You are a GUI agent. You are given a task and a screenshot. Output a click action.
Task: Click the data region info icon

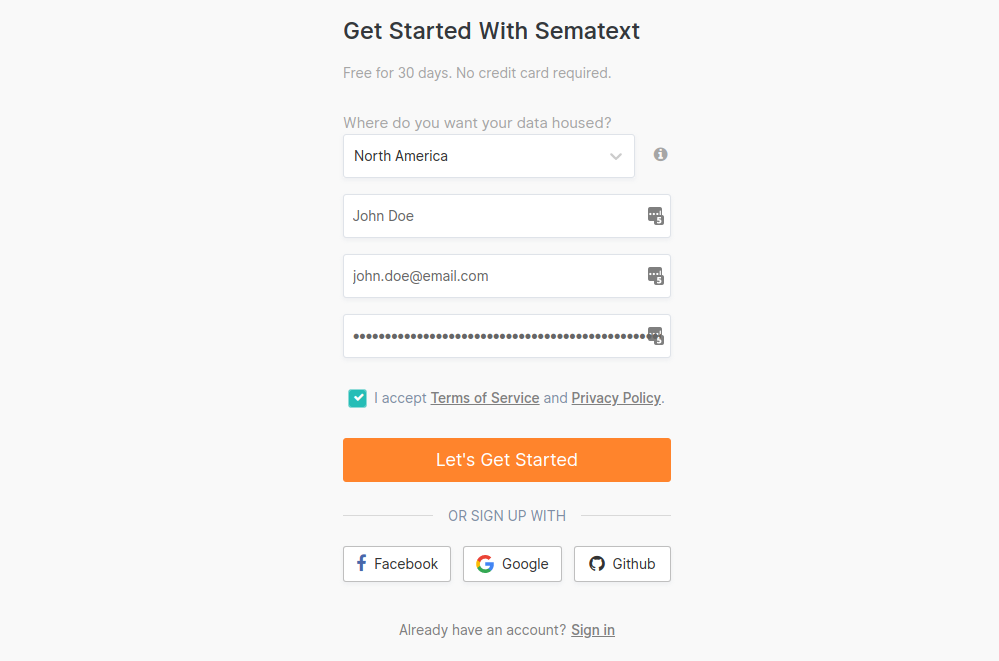660,154
